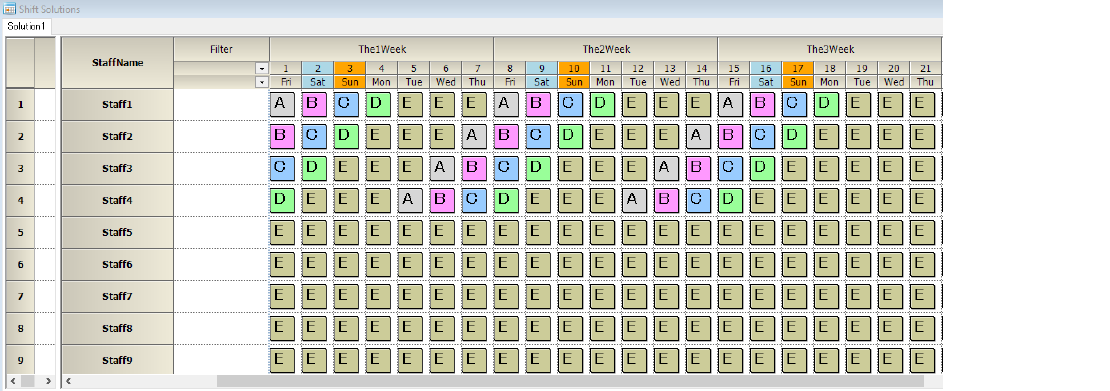Click Staff4 shift D on day 1
The height and width of the screenshot is (391, 1110).
(282, 200)
